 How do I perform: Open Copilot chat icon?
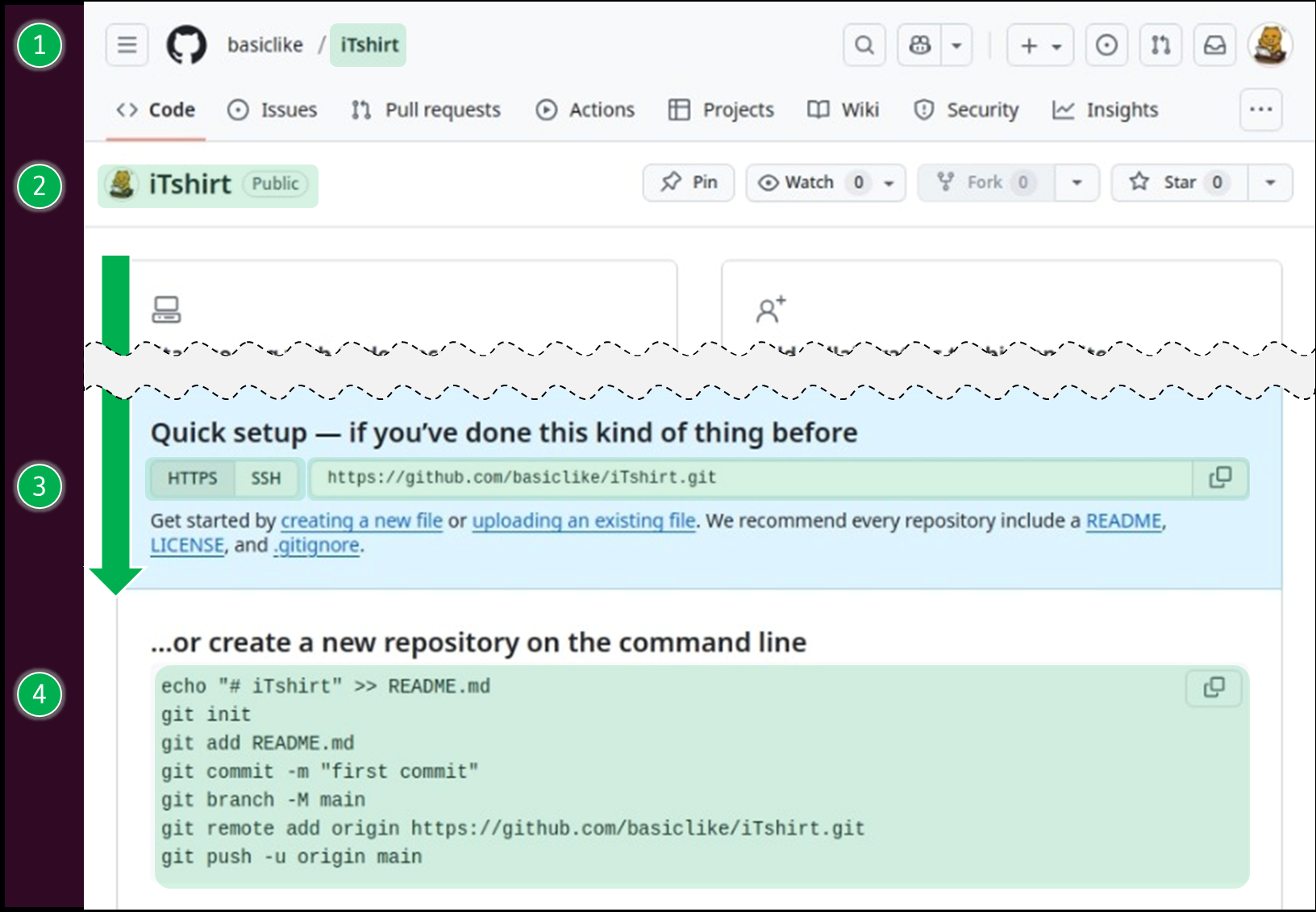click(x=920, y=45)
